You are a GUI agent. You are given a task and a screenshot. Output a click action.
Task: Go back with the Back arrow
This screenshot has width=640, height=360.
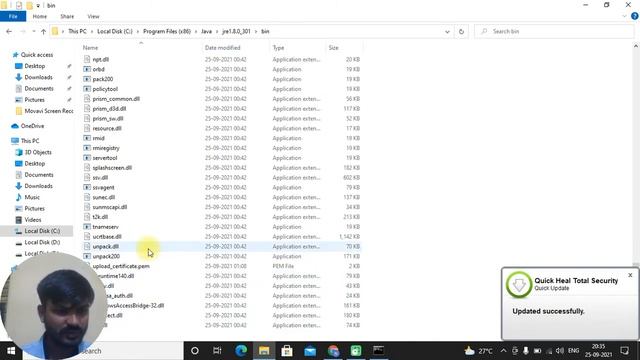(9, 31)
